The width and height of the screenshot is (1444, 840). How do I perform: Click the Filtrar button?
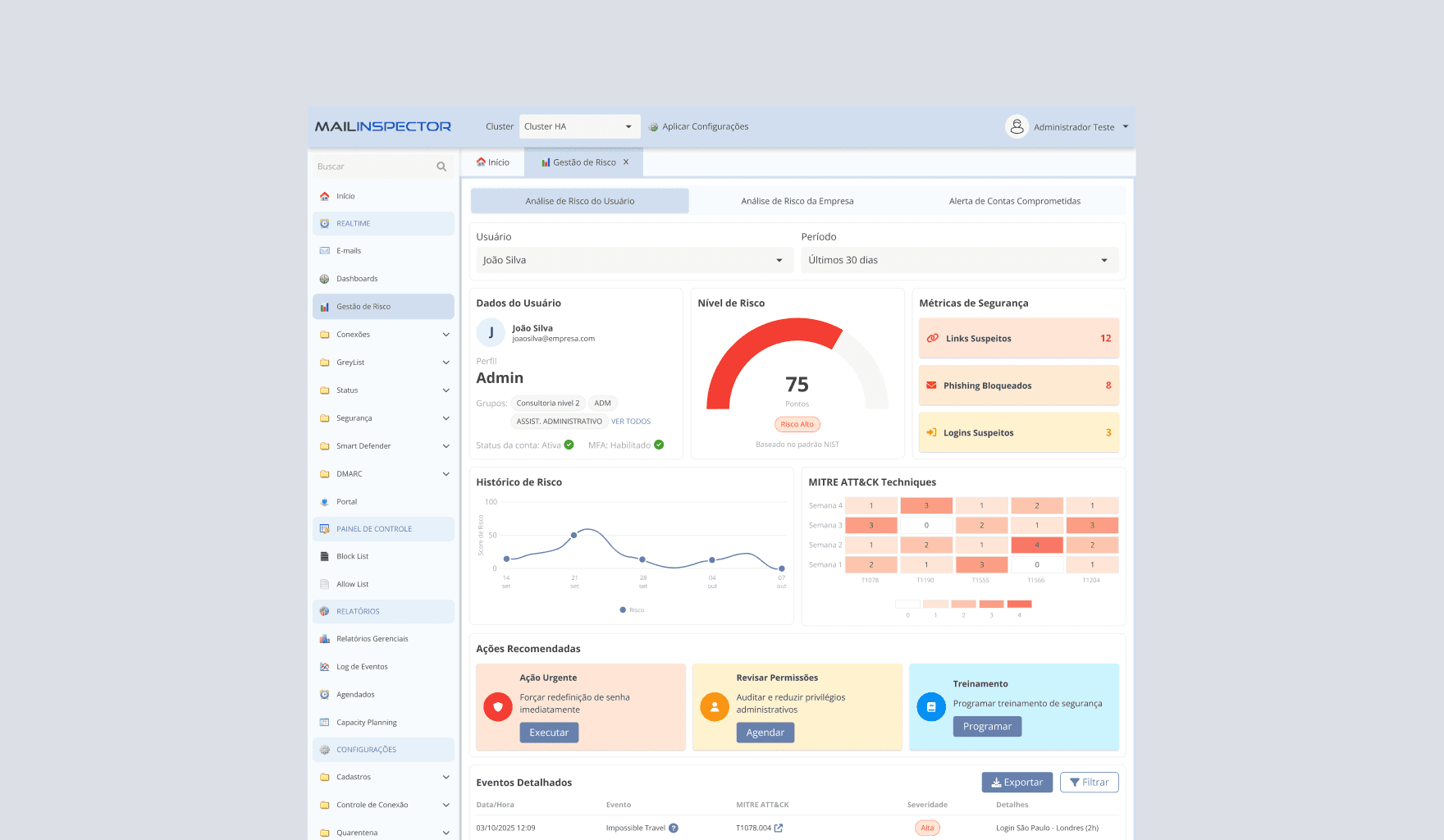coord(1090,783)
